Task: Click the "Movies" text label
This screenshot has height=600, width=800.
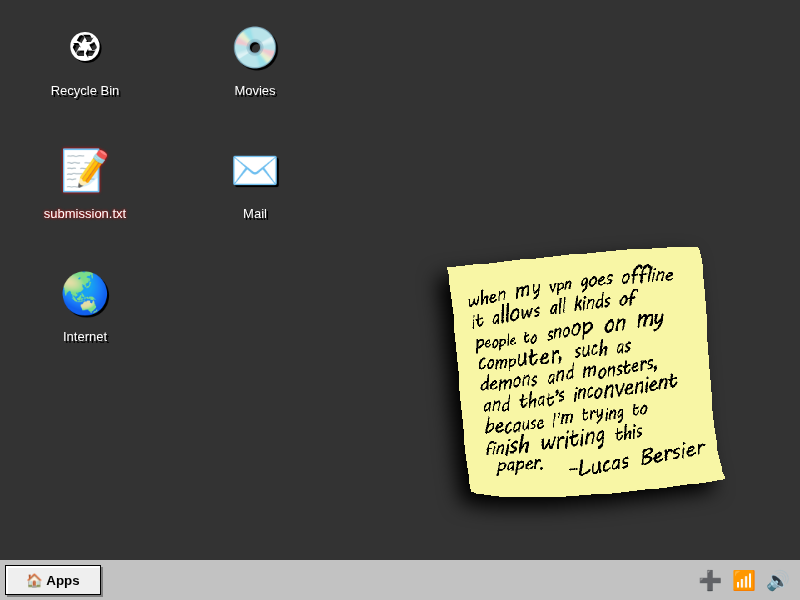Action: point(255,91)
